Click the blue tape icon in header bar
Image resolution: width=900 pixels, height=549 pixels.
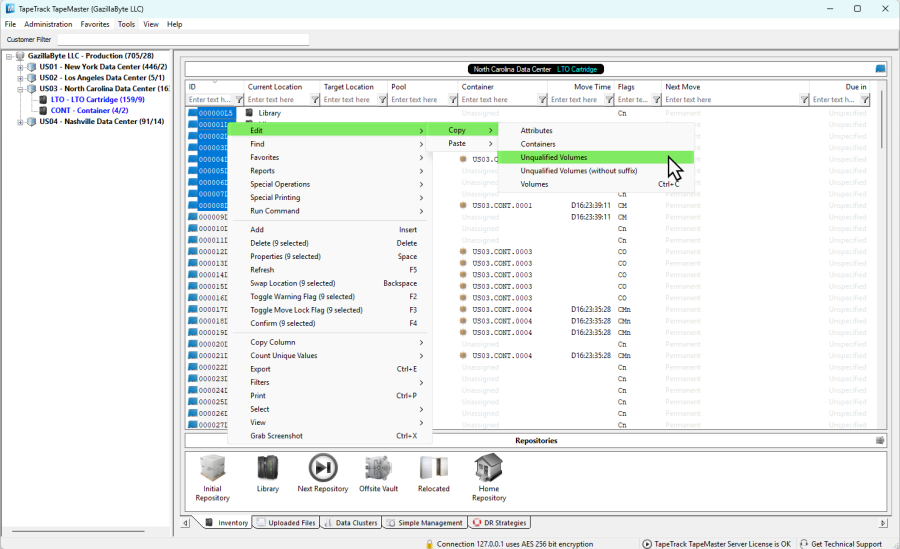pyautogui.click(x=880, y=69)
